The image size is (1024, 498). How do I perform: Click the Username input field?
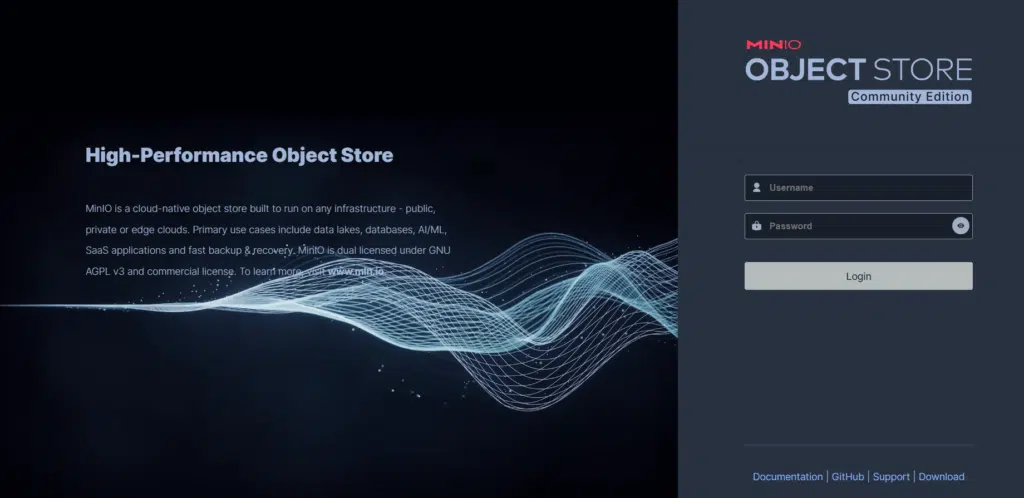point(858,187)
